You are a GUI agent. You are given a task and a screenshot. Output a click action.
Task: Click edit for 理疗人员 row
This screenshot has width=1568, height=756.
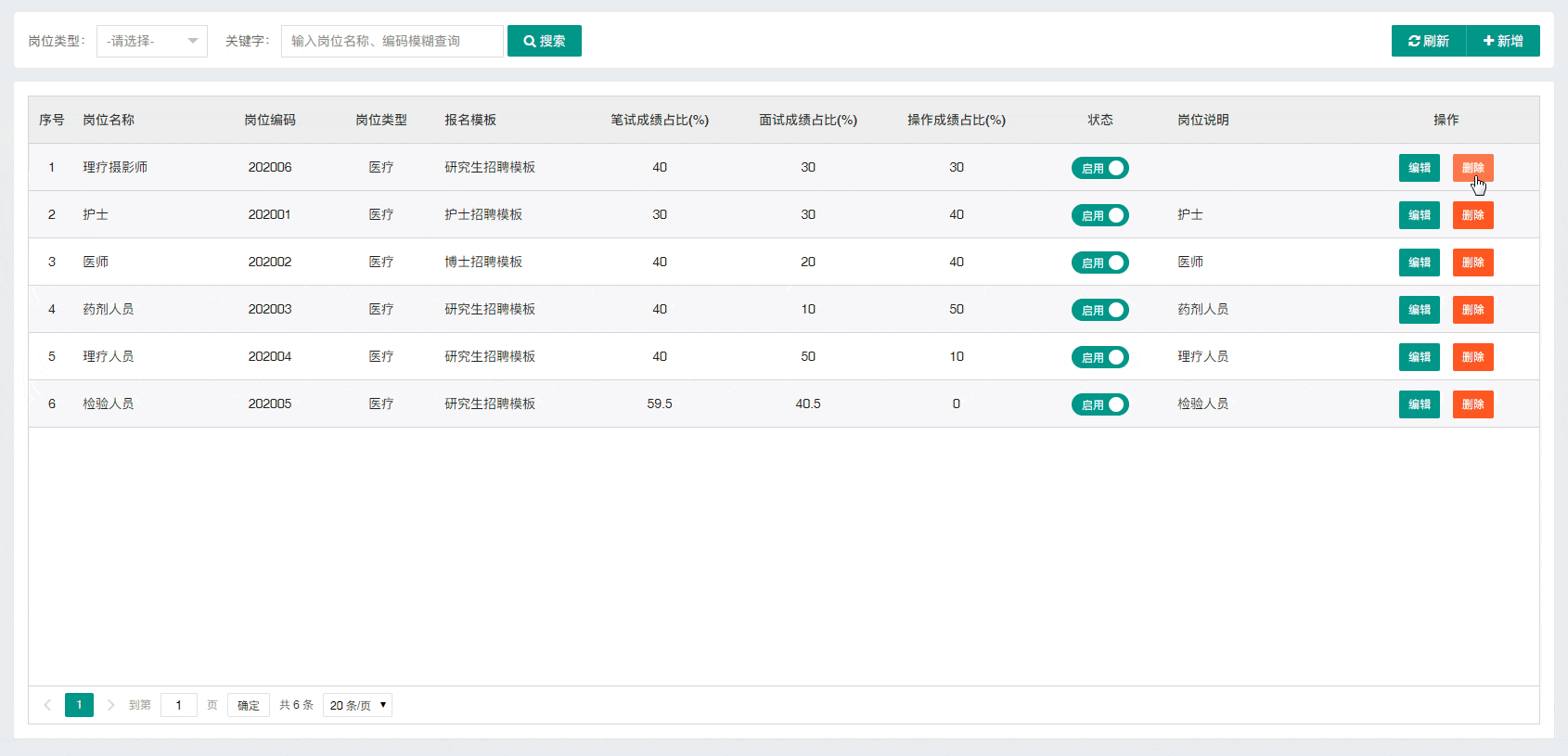pos(1419,357)
